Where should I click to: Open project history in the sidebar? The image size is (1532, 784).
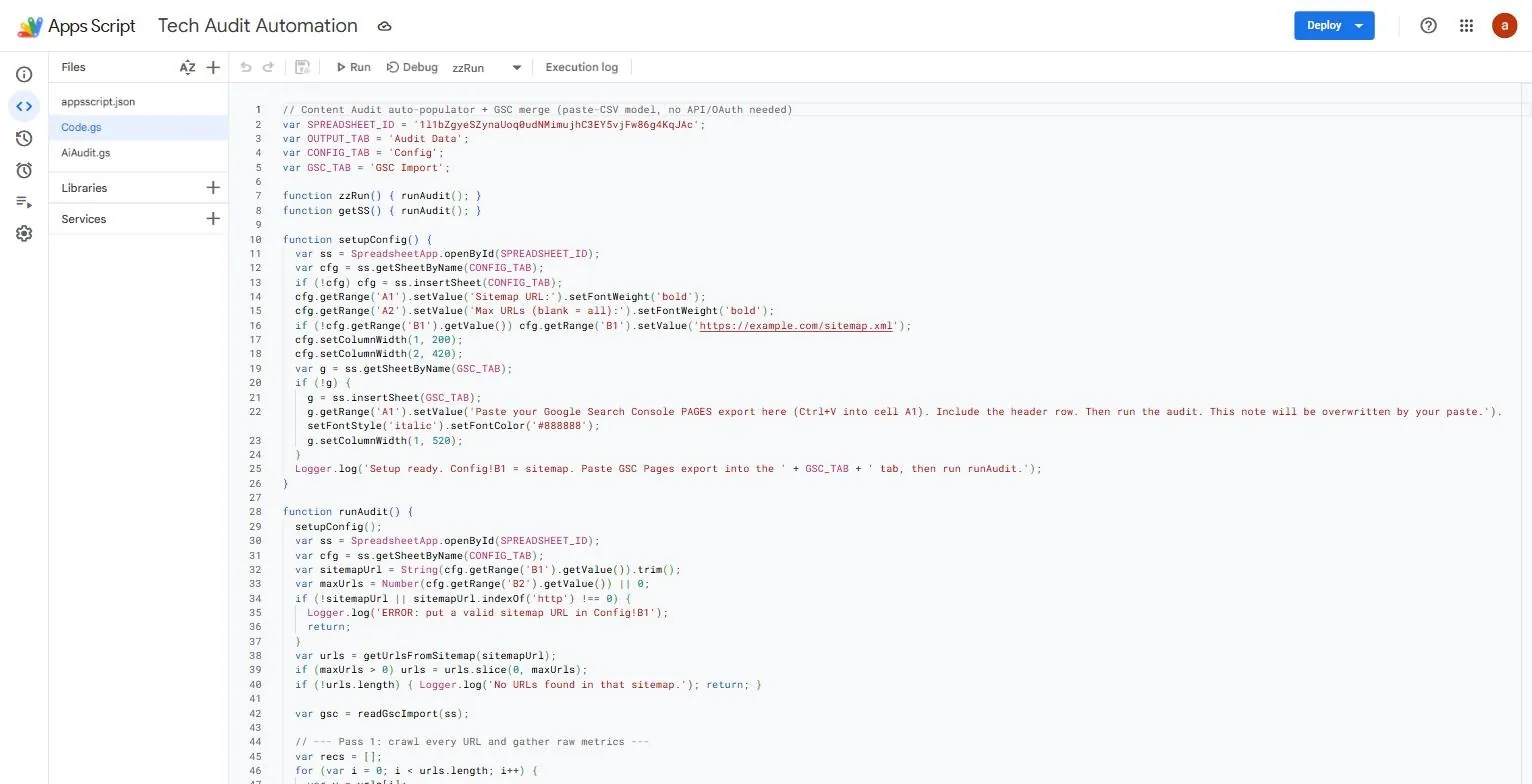(24, 138)
